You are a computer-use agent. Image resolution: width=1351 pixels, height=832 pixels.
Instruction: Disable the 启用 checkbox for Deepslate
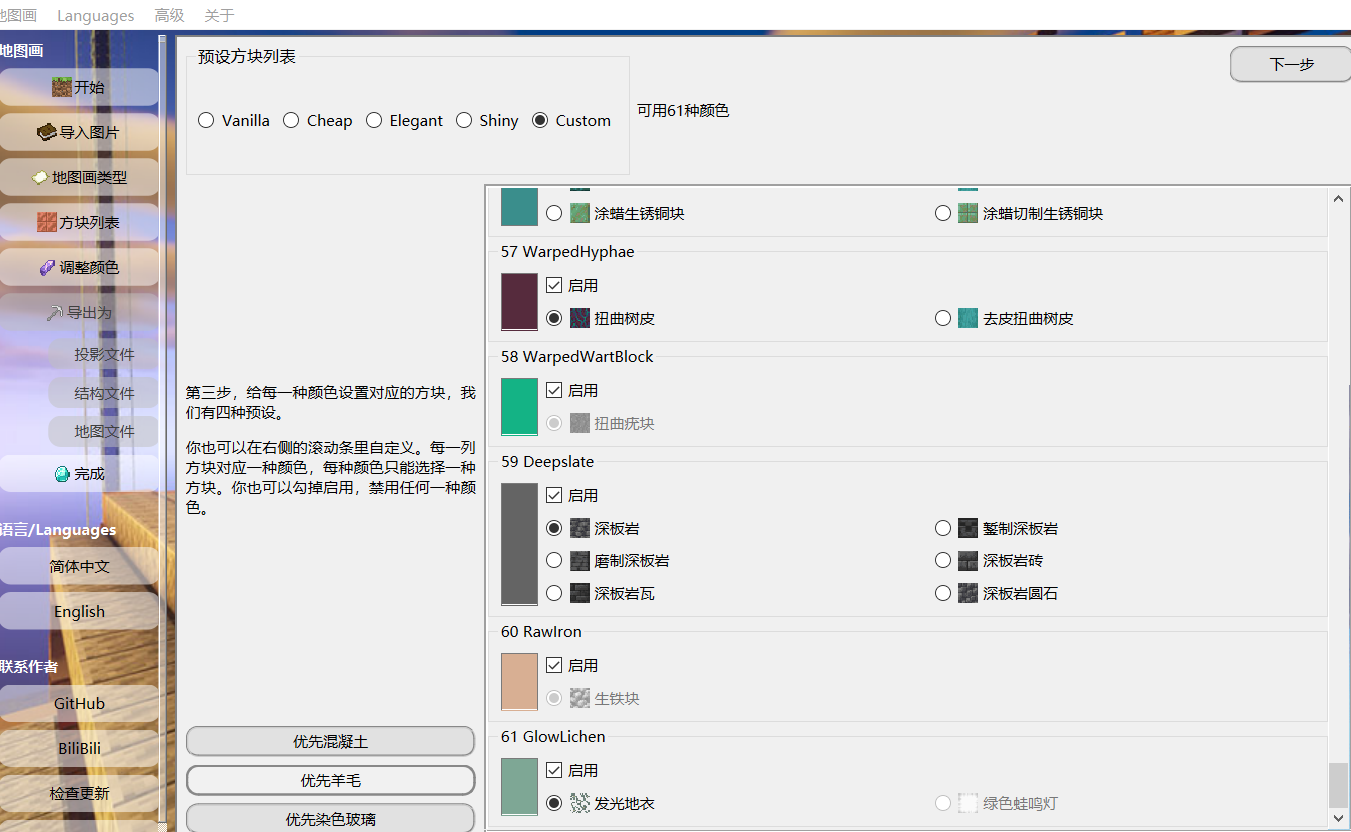[x=553, y=495]
